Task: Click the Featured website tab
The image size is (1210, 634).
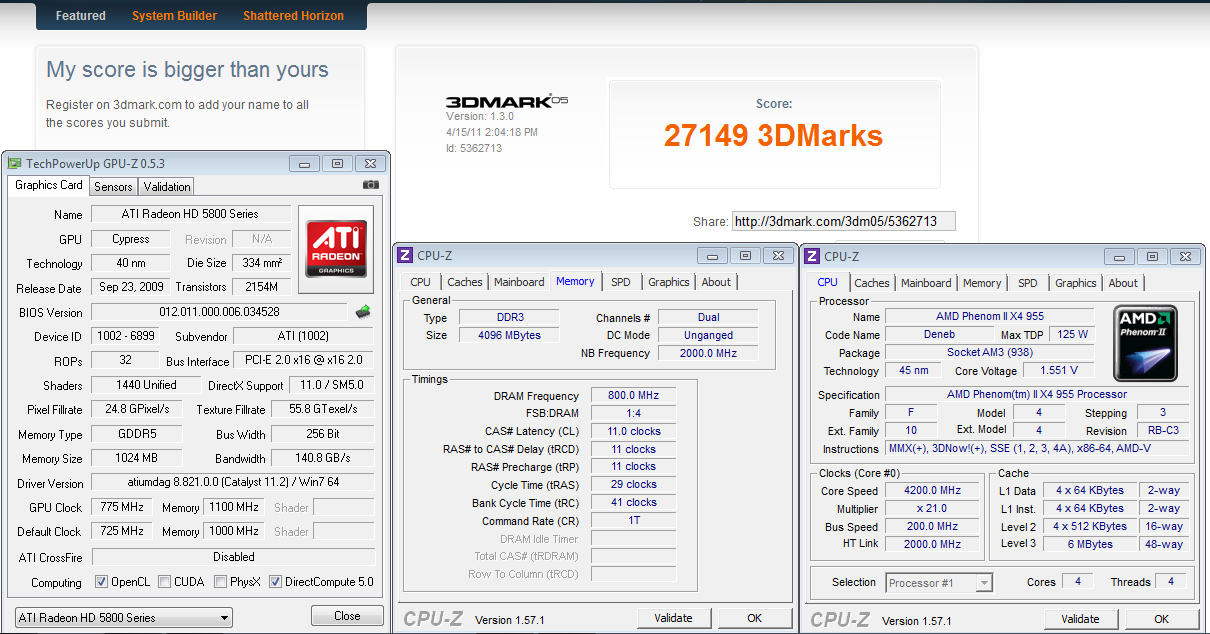Action: pos(81,16)
